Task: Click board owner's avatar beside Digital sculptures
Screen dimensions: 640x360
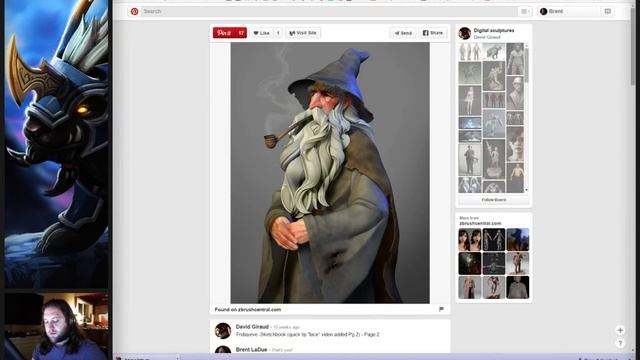Action: pyautogui.click(x=464, y=33)
